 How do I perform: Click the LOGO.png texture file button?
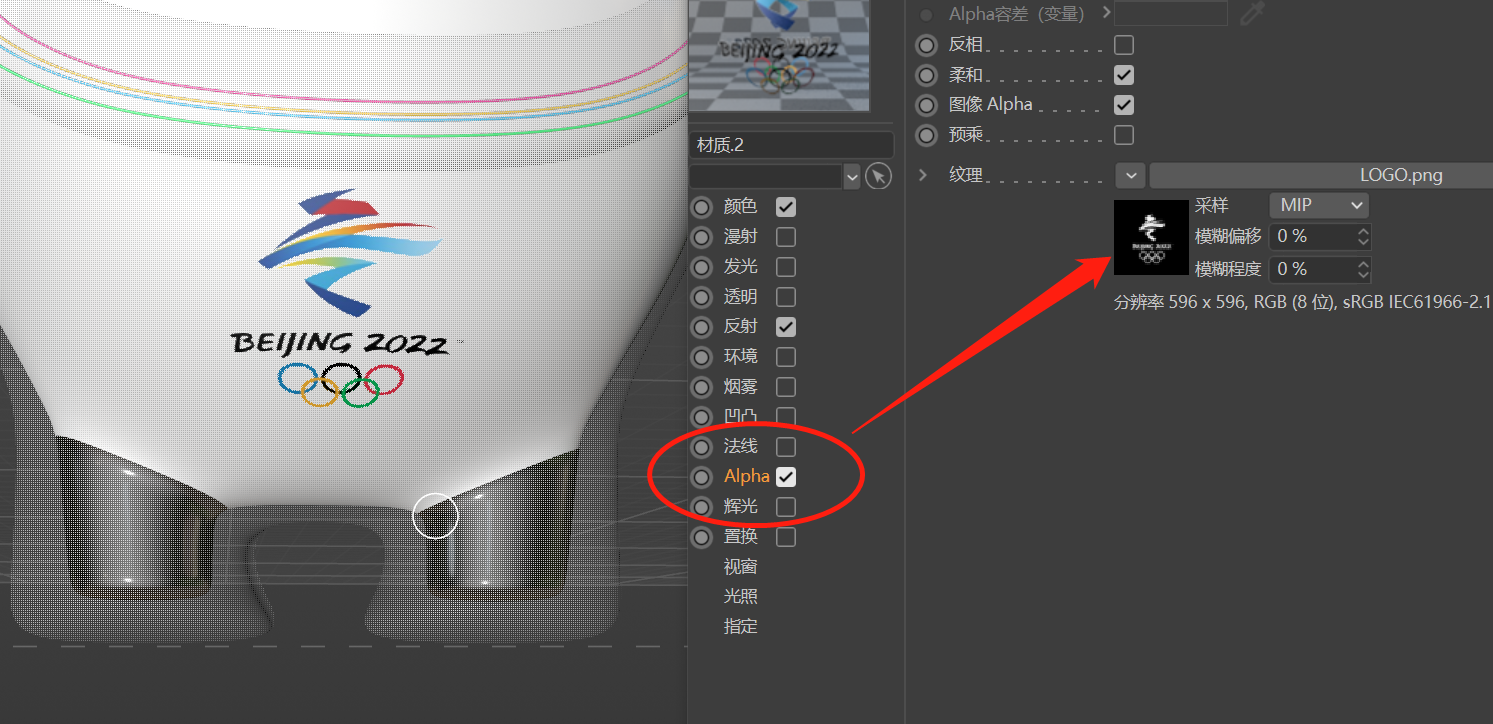pyautogui.click(x=1321, y=175)
